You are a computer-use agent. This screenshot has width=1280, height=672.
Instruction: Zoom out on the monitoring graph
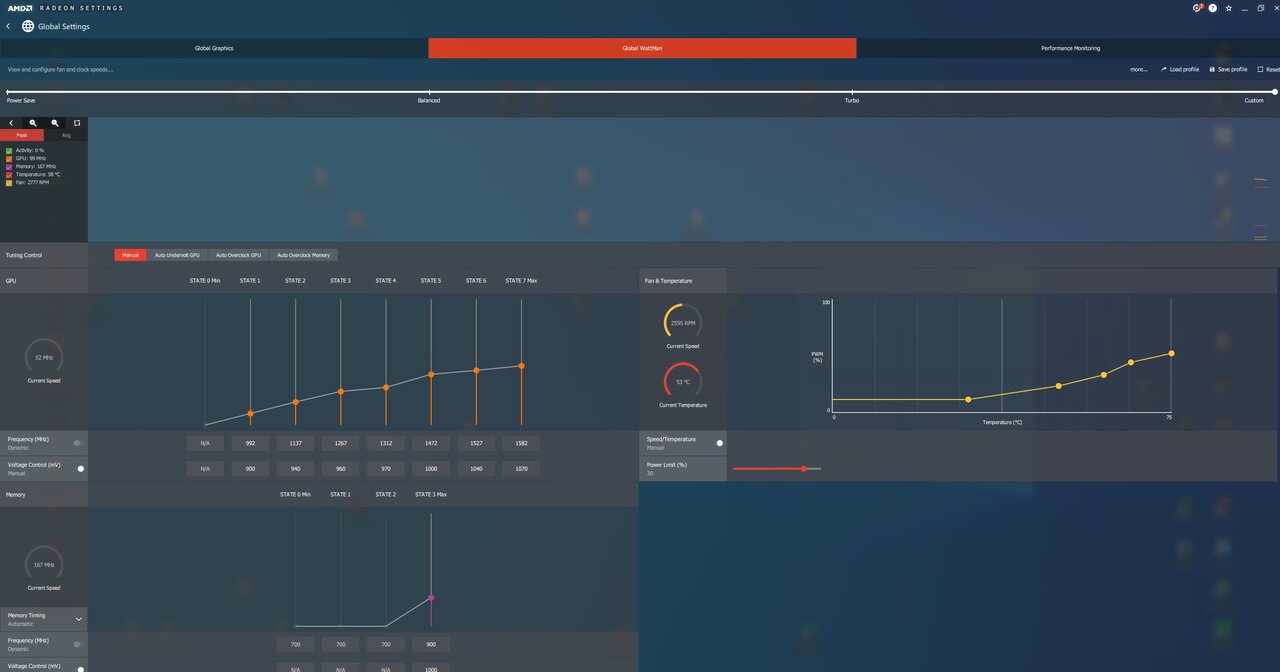click(x=55, y=123)
